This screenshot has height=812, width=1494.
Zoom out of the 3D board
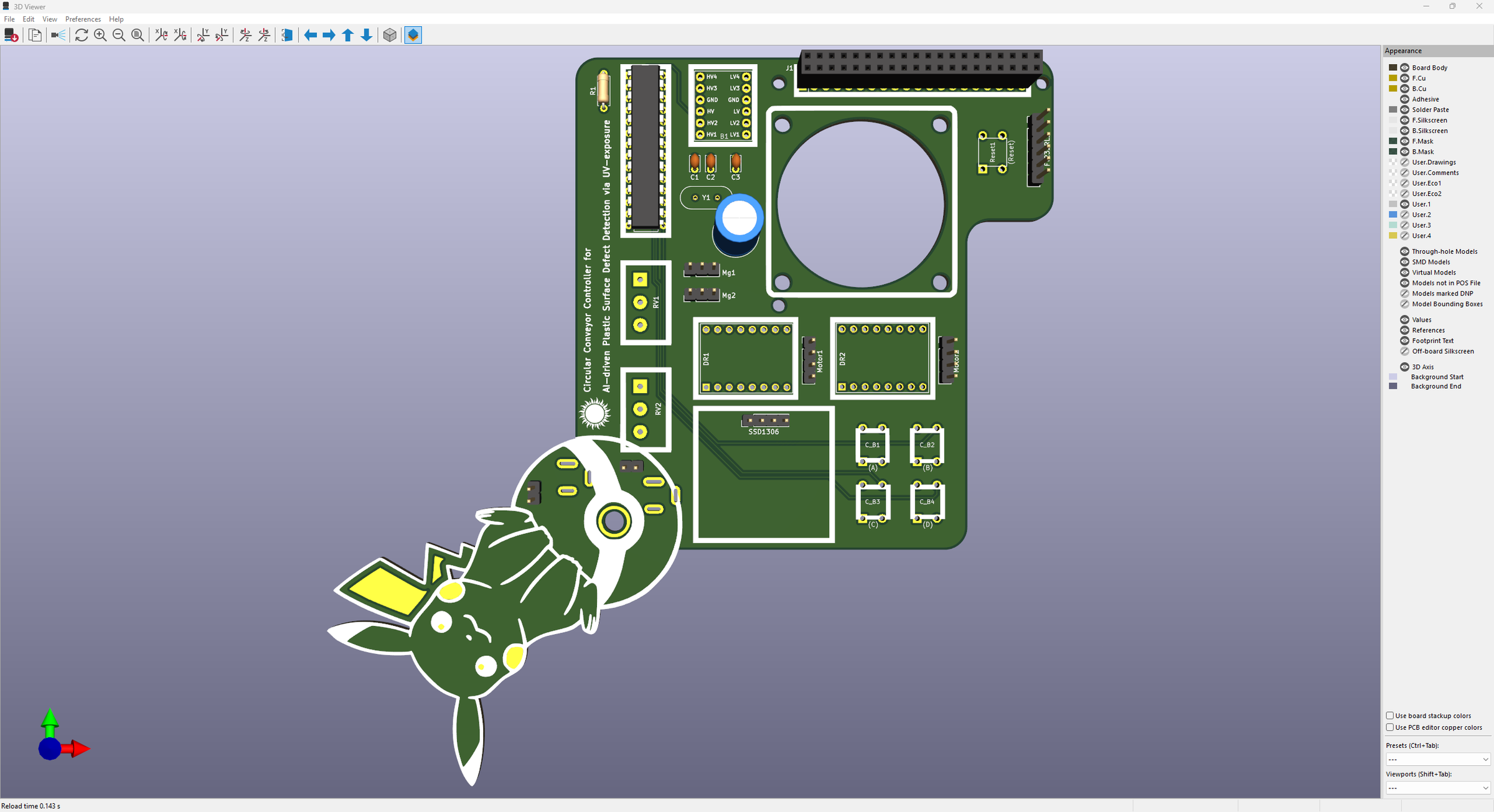[x=119, y=35]
